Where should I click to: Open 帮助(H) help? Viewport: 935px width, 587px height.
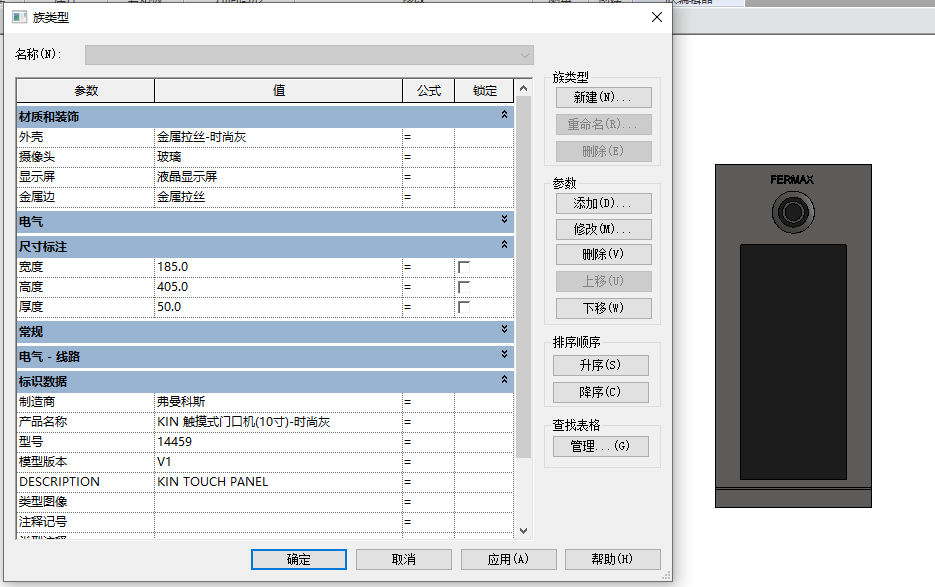pos(612,560)
